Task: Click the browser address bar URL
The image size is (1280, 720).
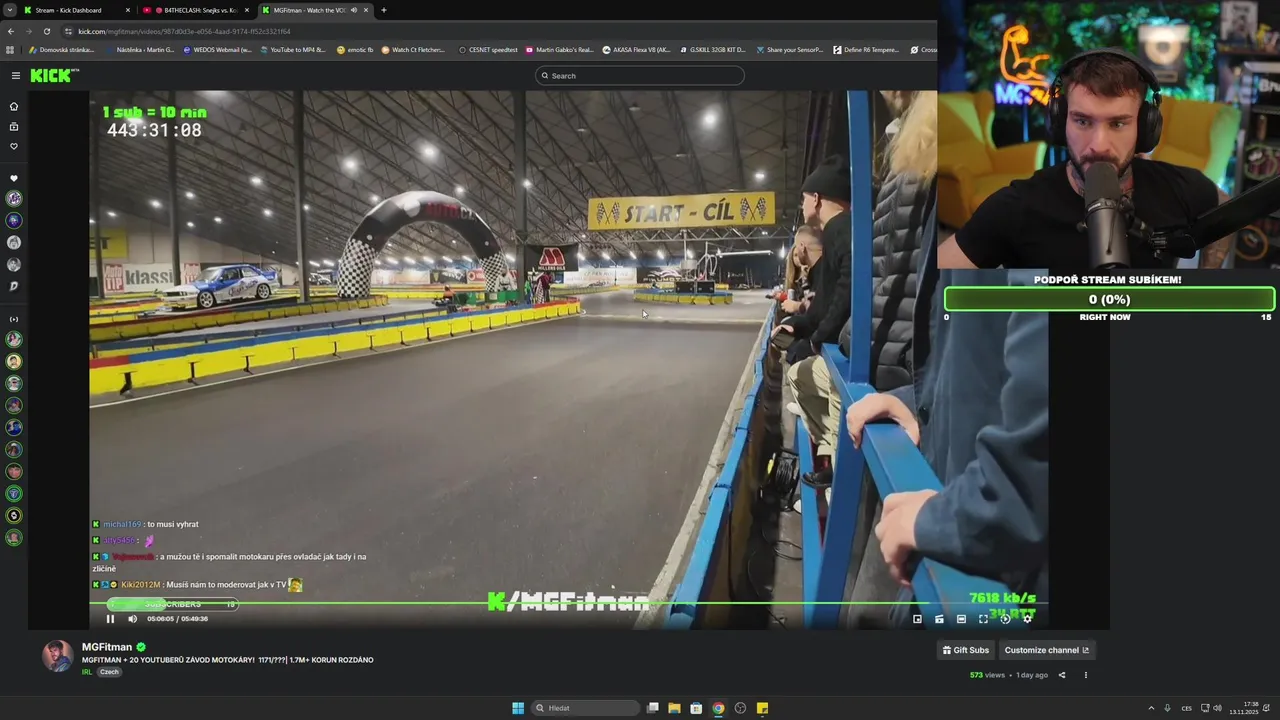Action: (x=184, y=31)
